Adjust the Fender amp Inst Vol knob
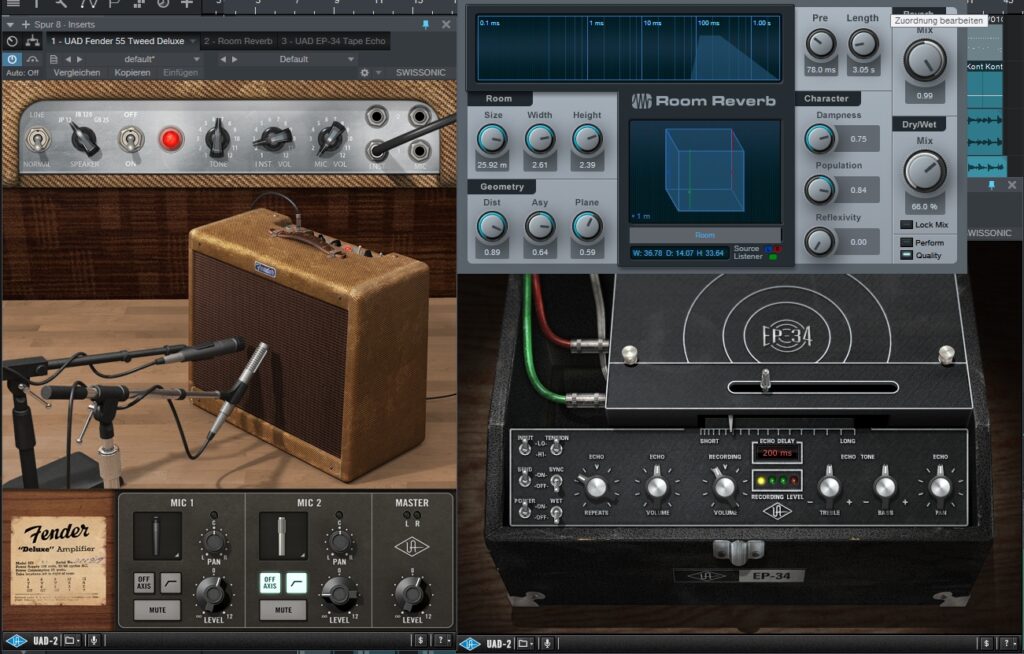The height and width of the screenshot is (654, 1024). coord(272,139)
